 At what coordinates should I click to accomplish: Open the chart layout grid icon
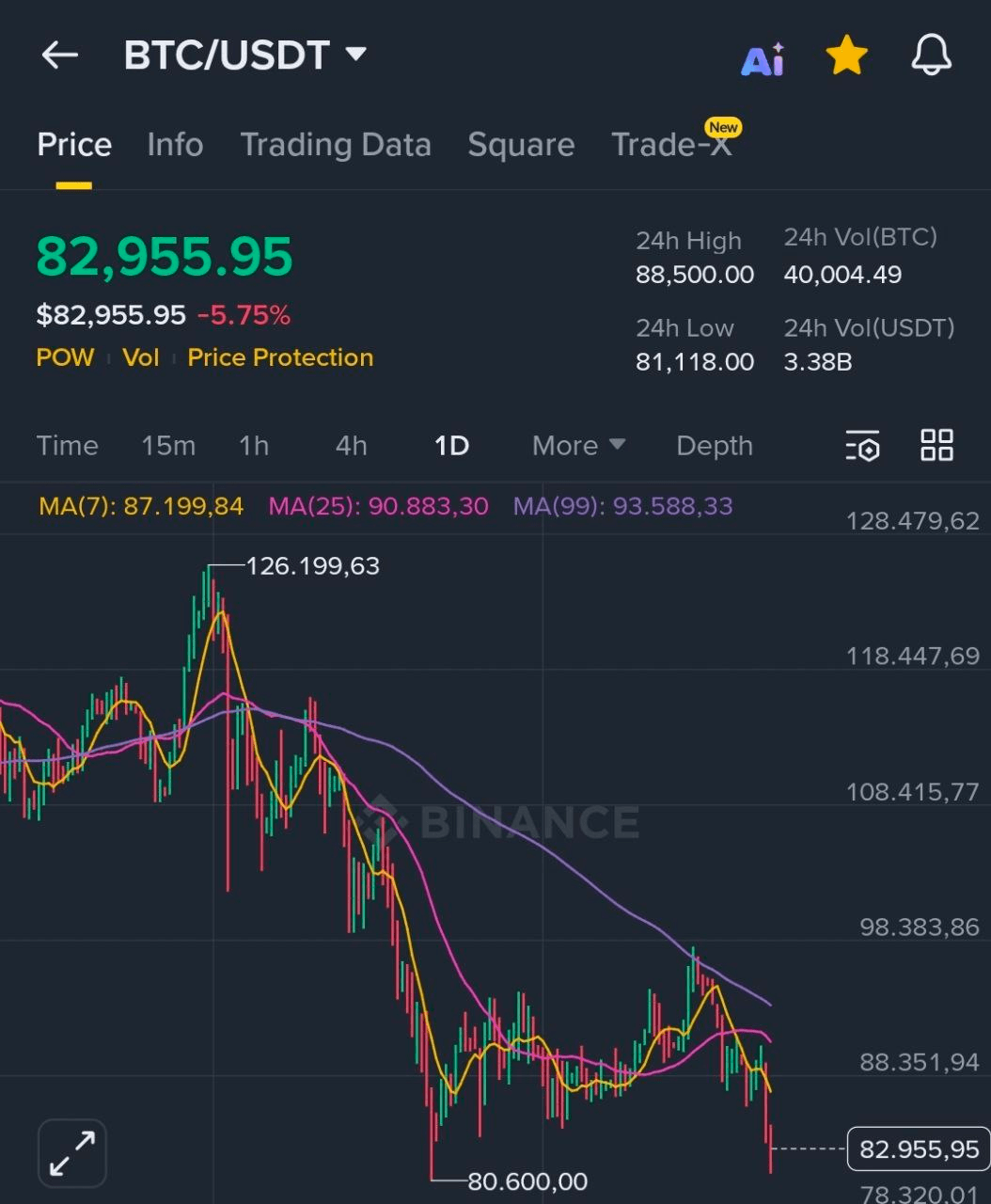(936, 445)
